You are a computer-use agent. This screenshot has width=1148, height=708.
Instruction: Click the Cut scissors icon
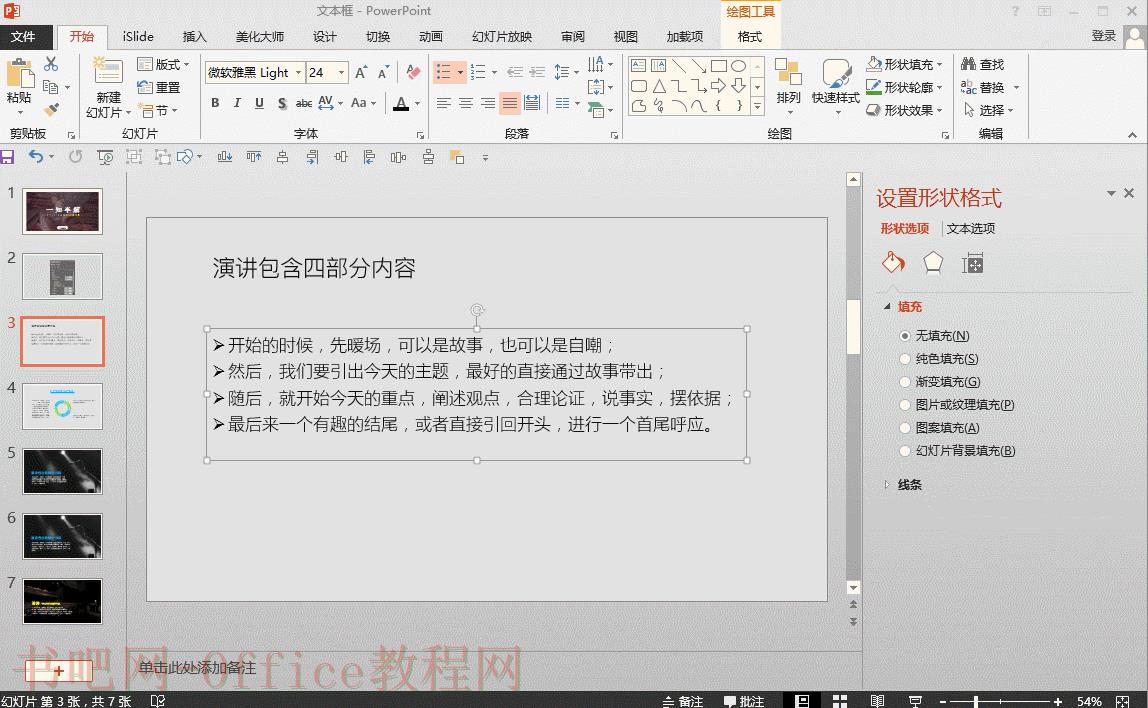click(x=51, y=64)
